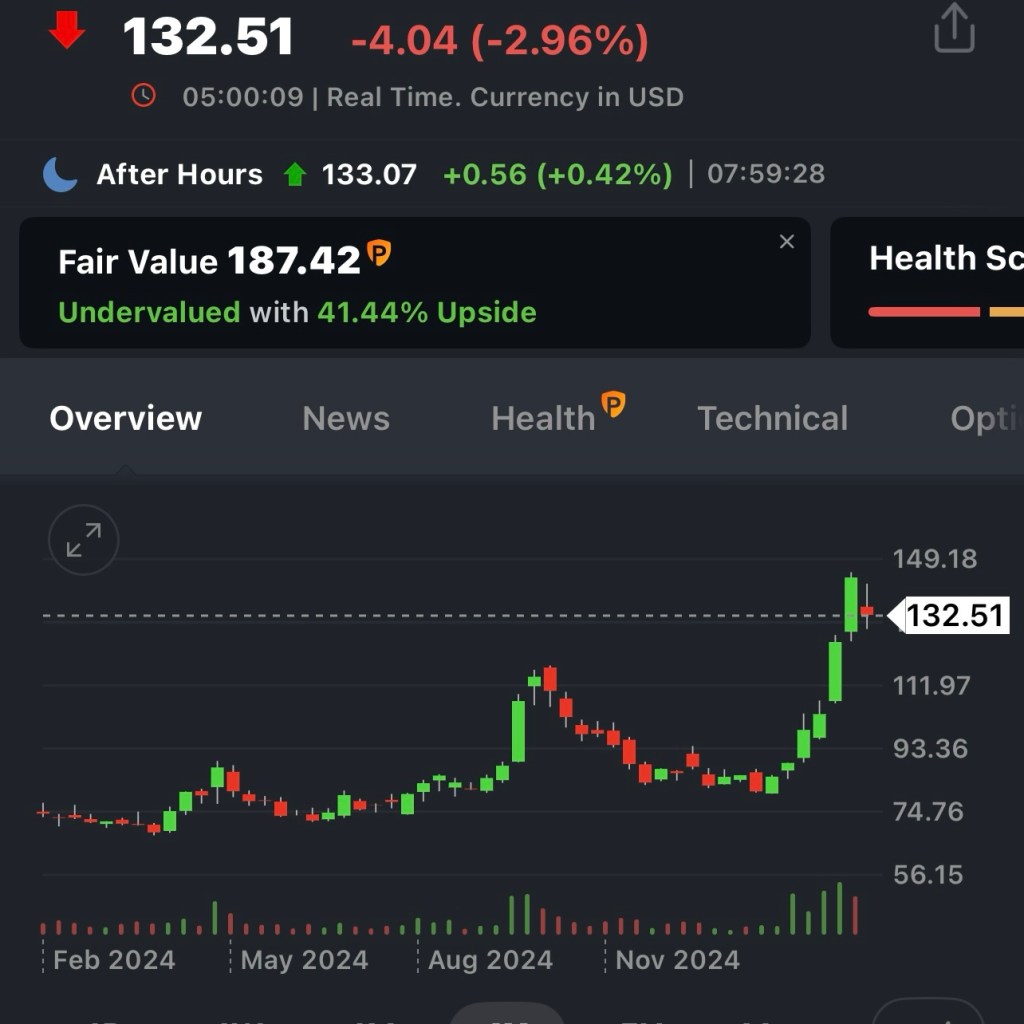Open the partially visible Options tab
The width and height of the screenshot is (1024, 1024).
coord(986,418)
